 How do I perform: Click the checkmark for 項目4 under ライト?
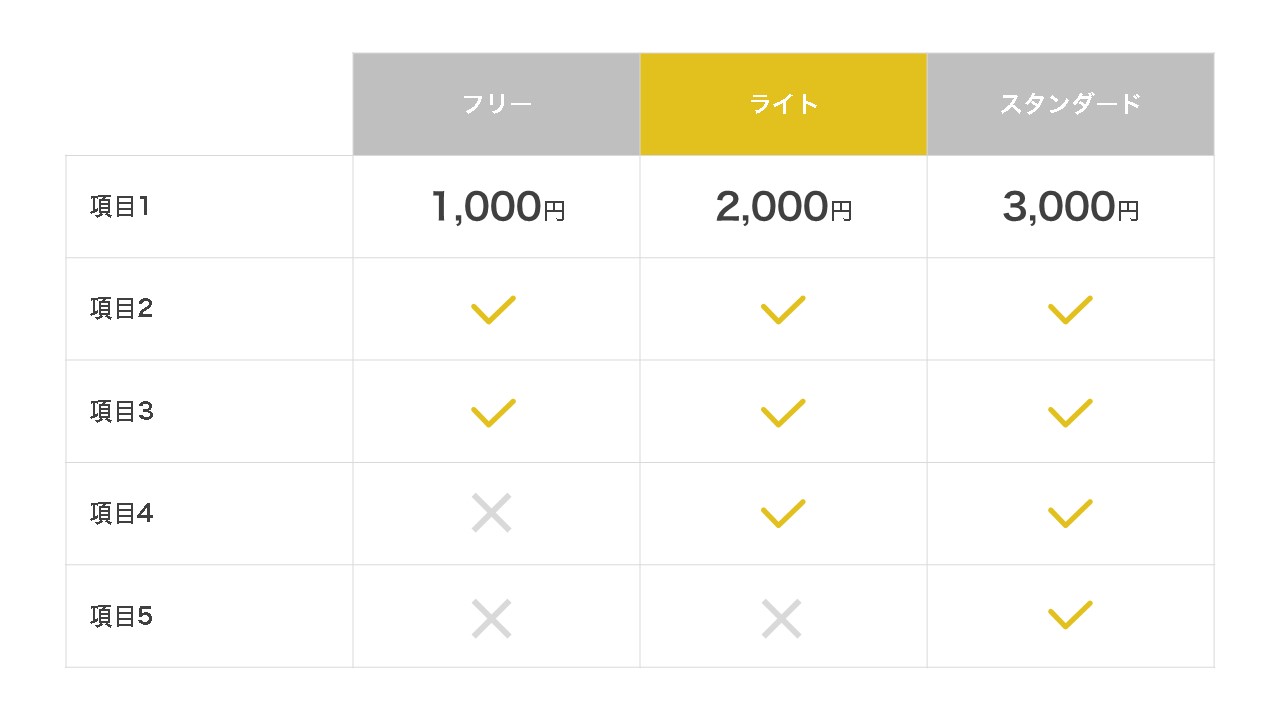(783, 514)
